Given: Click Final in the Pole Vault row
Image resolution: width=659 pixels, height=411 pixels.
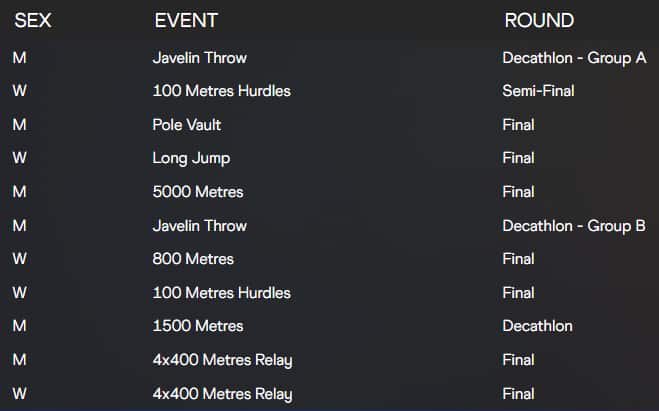Looking at the screenshot, I should pos(518,125).
